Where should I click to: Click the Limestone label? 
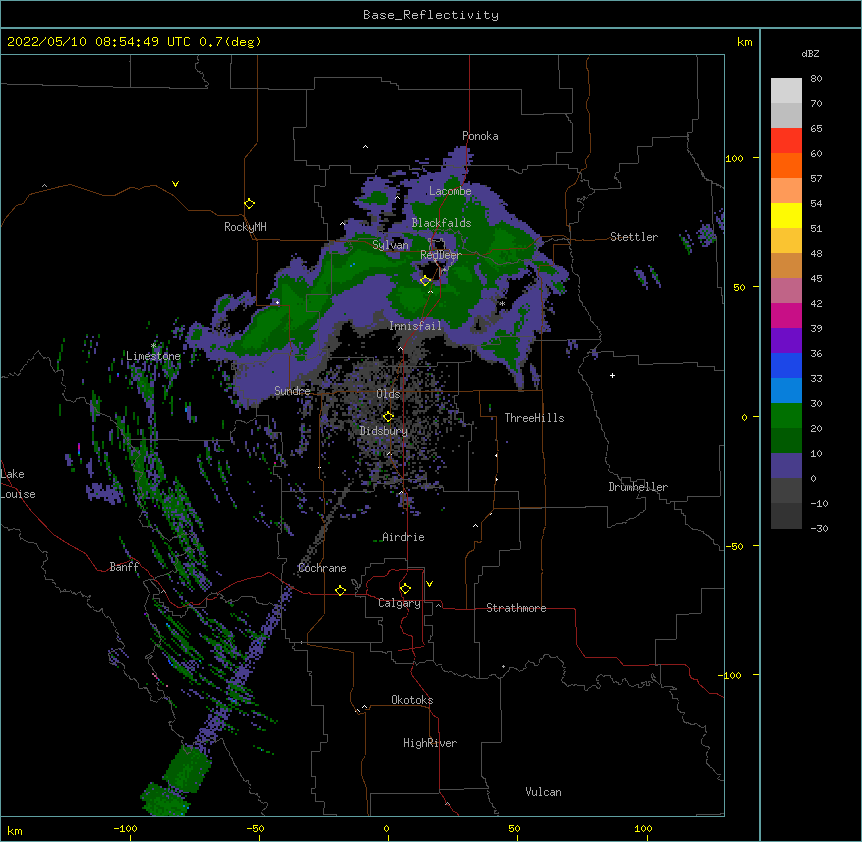[x=153, y=356]
